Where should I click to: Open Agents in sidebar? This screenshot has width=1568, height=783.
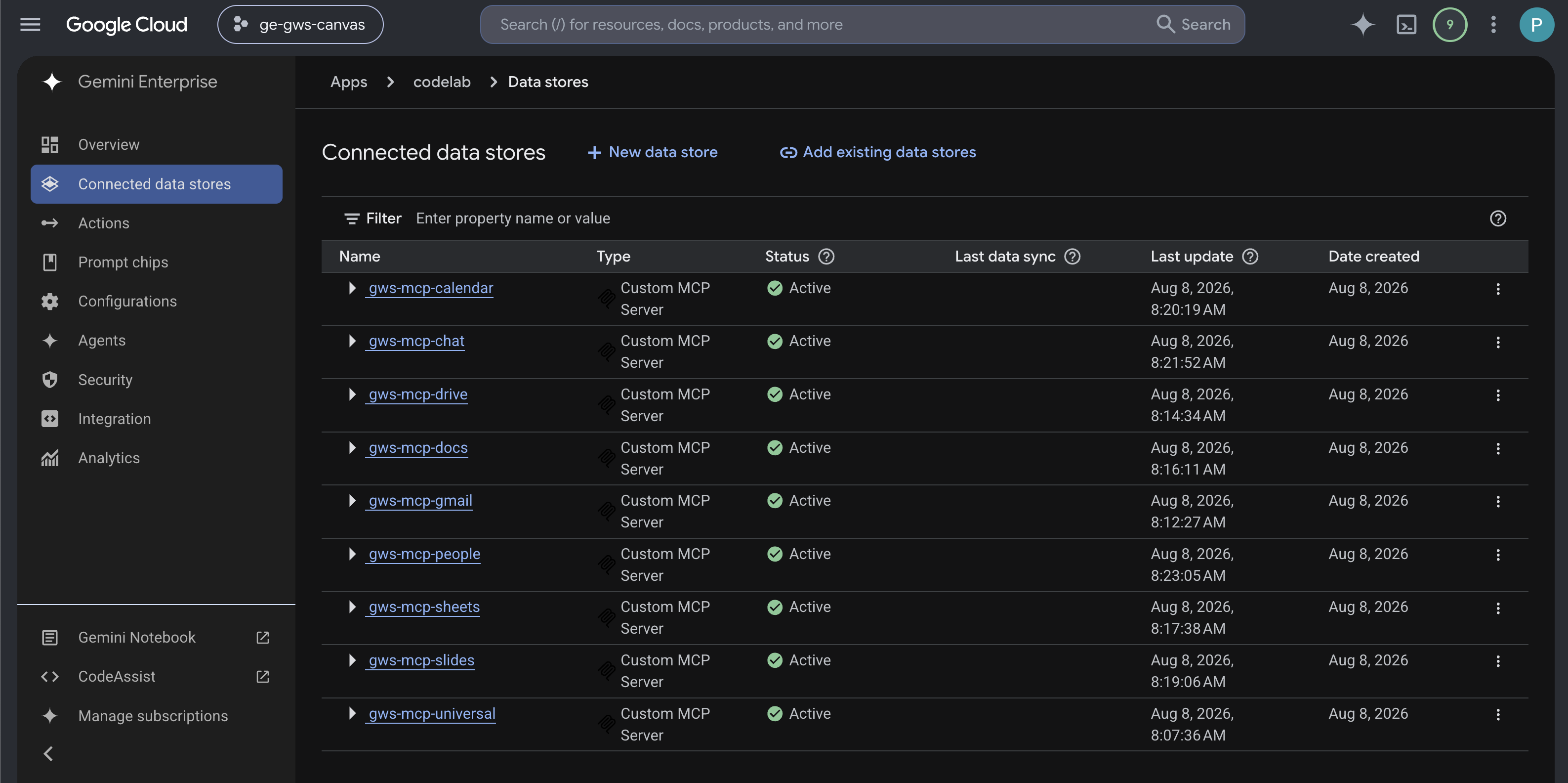click(157, 341)
